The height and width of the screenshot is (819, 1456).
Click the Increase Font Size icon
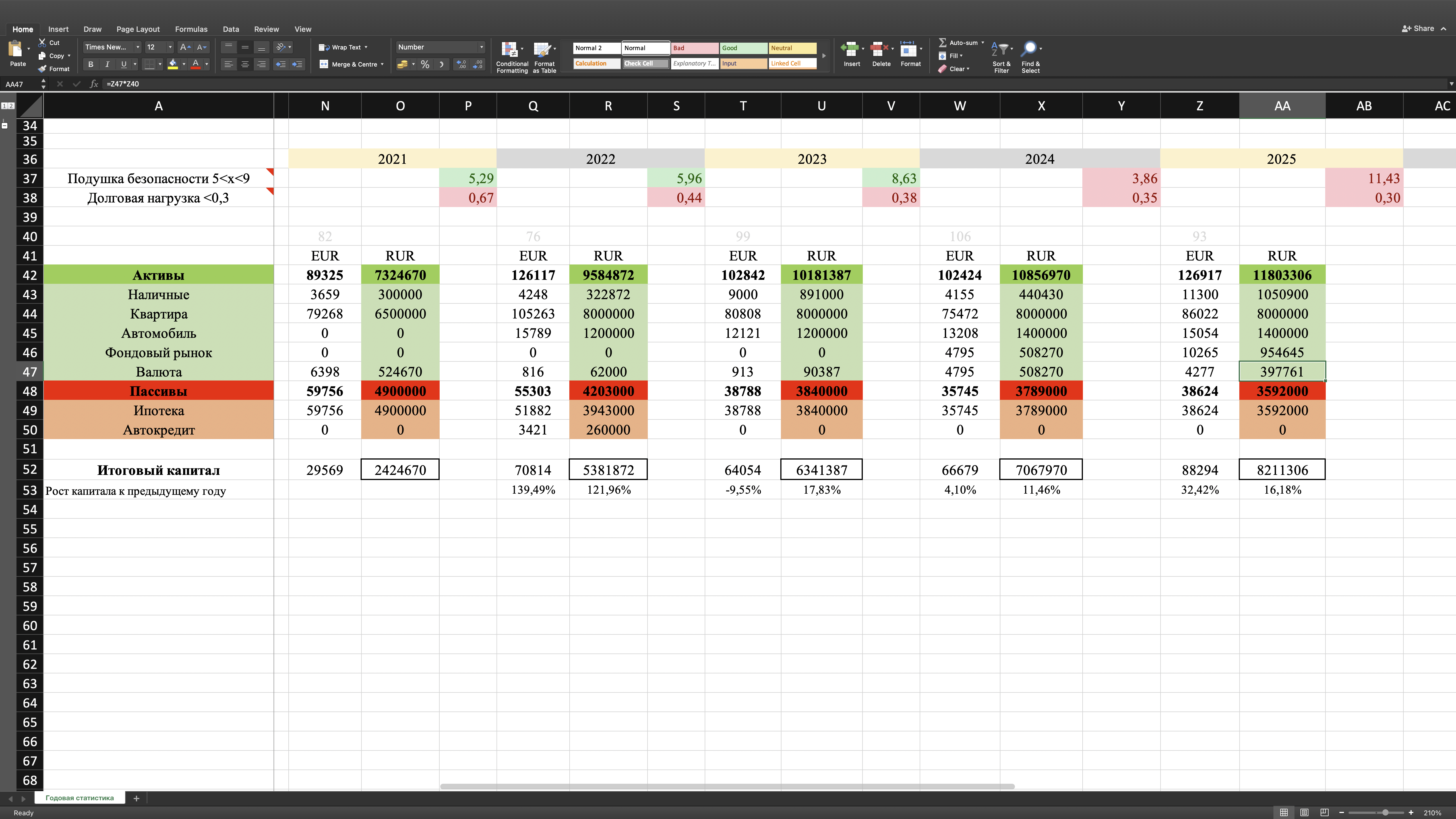pyautogui.click(x=184, y=47)
